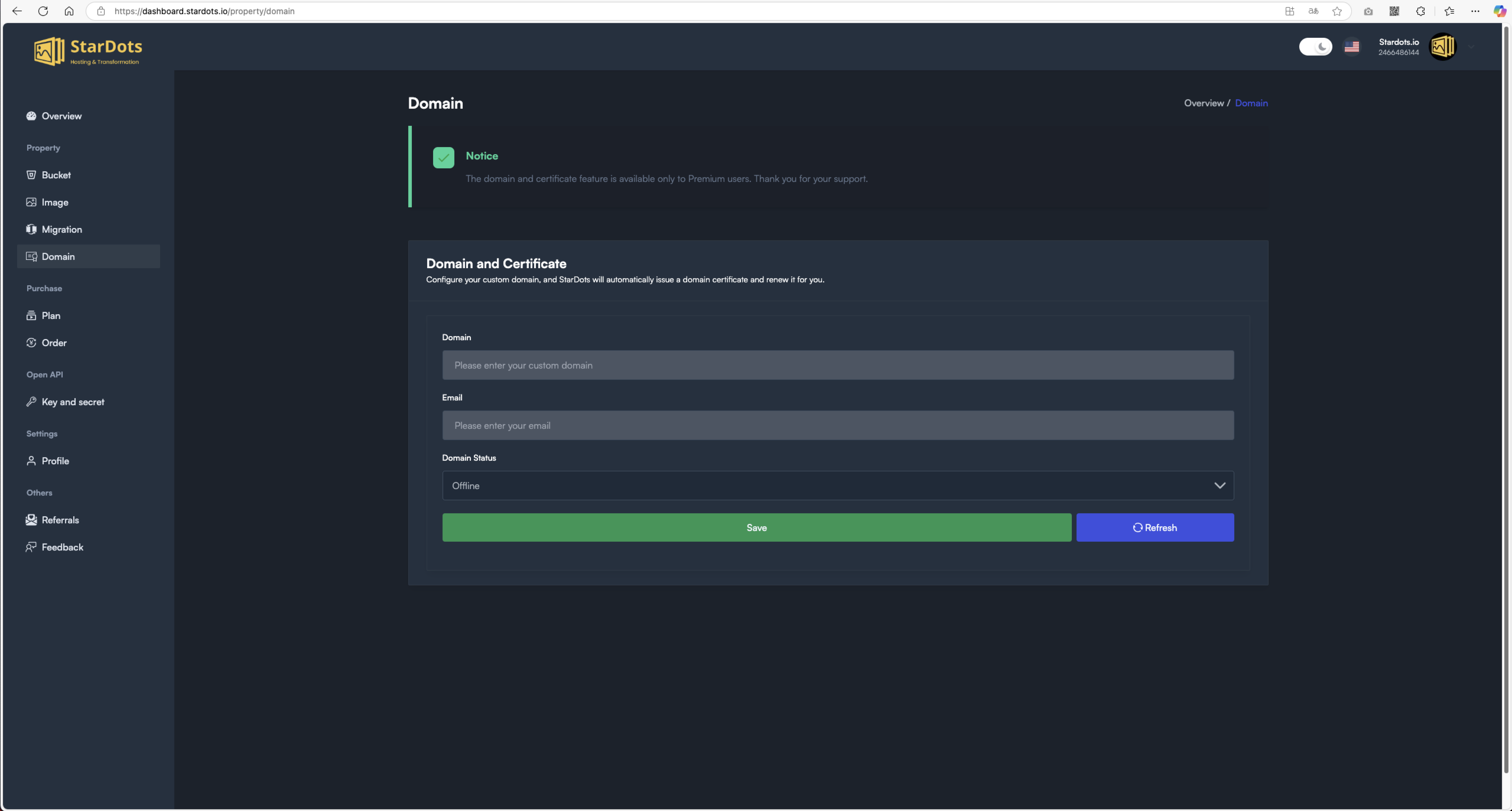Click the Overview breadcrumb link

pos(1204,103)
